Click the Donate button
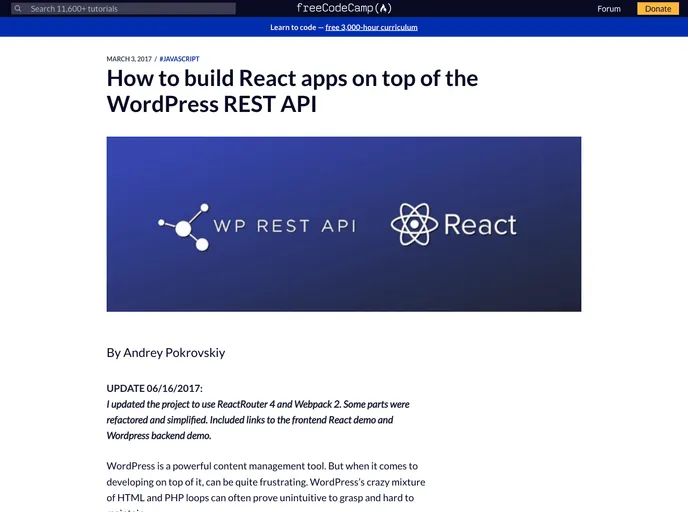Screen dimensions: 688x512 click(658, 8)
